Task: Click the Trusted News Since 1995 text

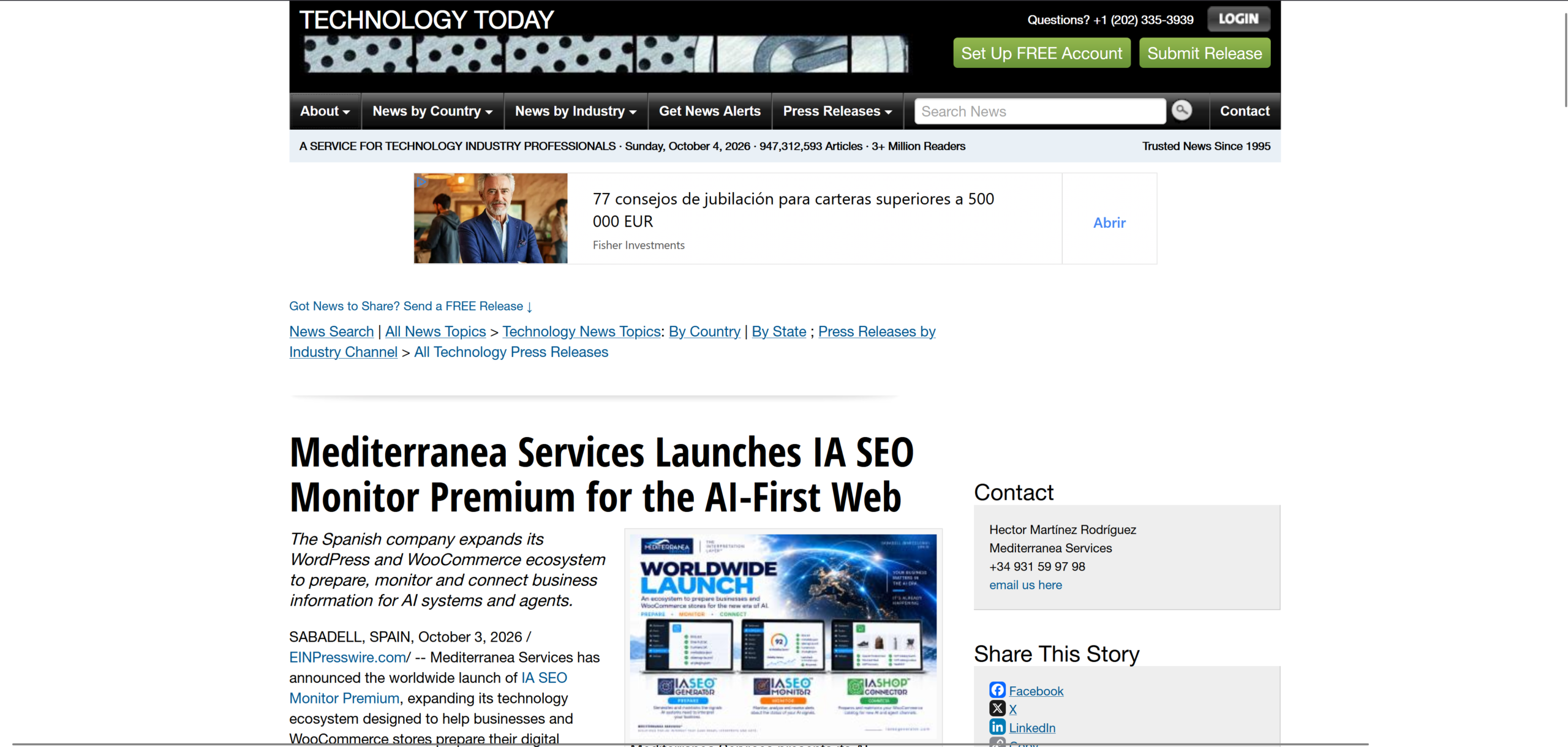Action: click(x=1206, y=146)
